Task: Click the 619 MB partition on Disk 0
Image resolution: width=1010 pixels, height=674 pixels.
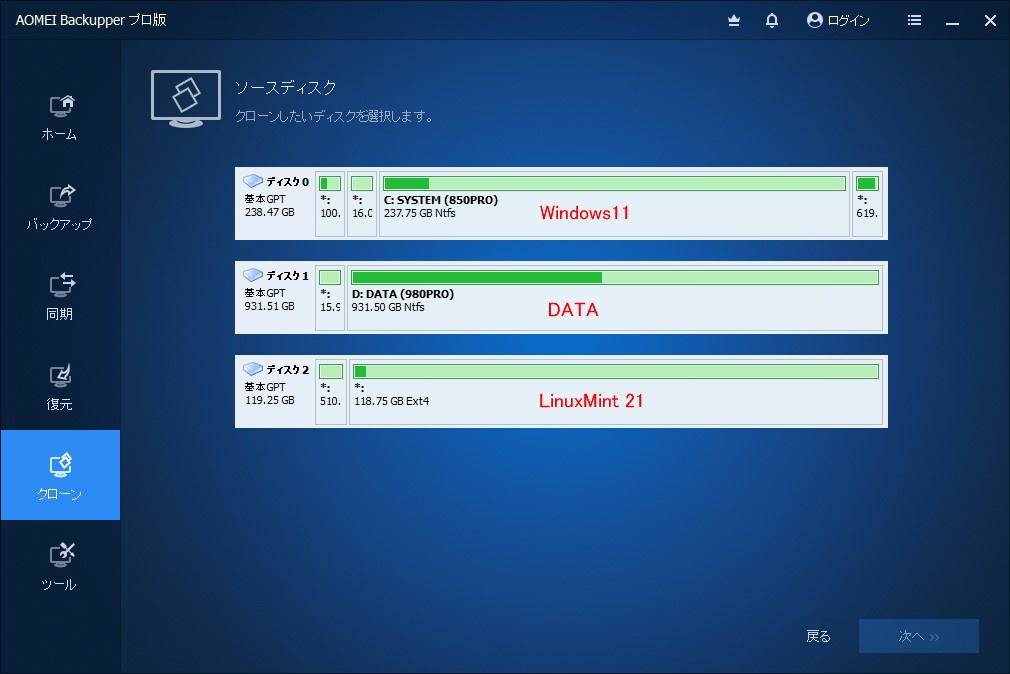Action: [867, 204]
